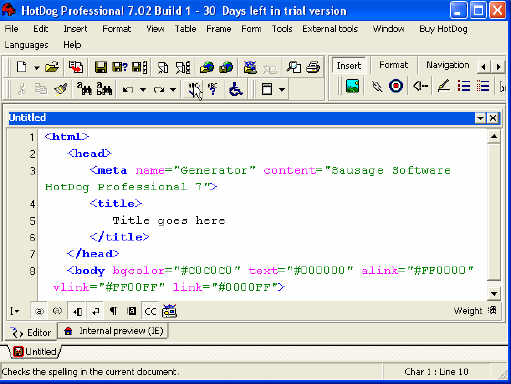Toggle the boxed letter icon in editor bar

point(132,311)
